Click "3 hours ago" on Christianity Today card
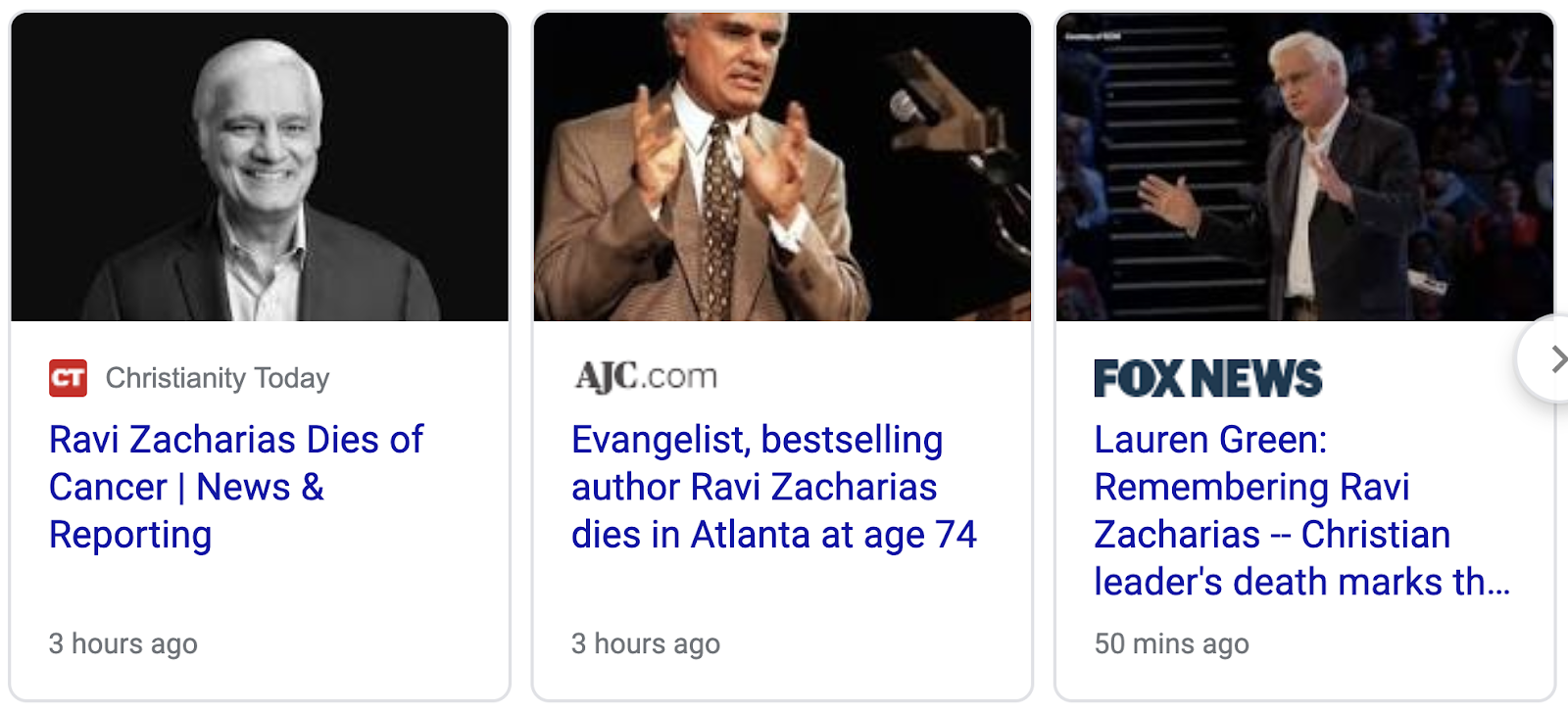 [123, 643]
